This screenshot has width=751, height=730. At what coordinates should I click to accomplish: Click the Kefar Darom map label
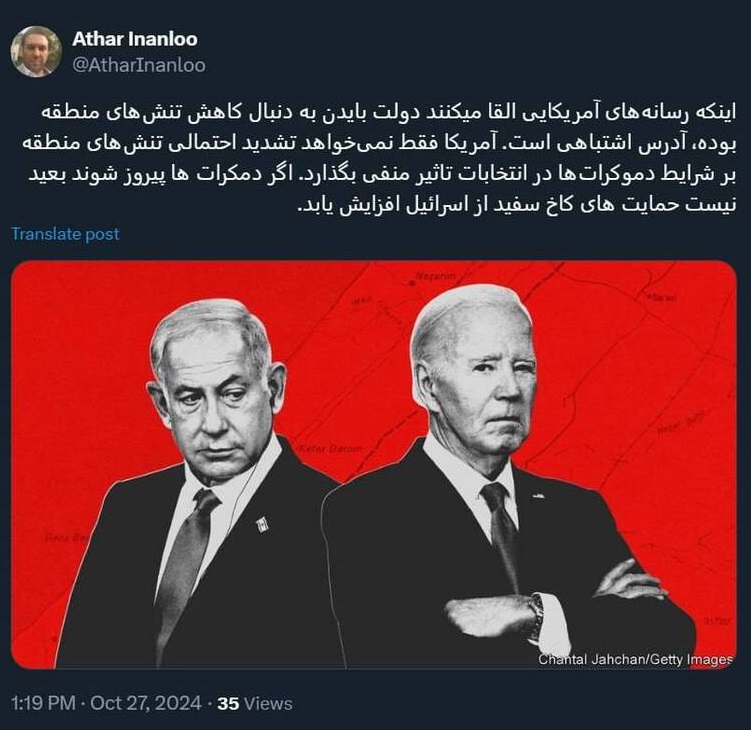[330, 449]
